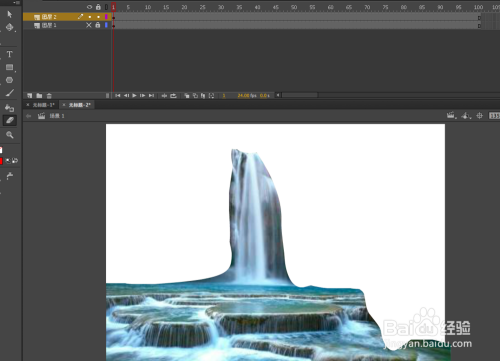Delete layer with the trash icon

point(49,96)
